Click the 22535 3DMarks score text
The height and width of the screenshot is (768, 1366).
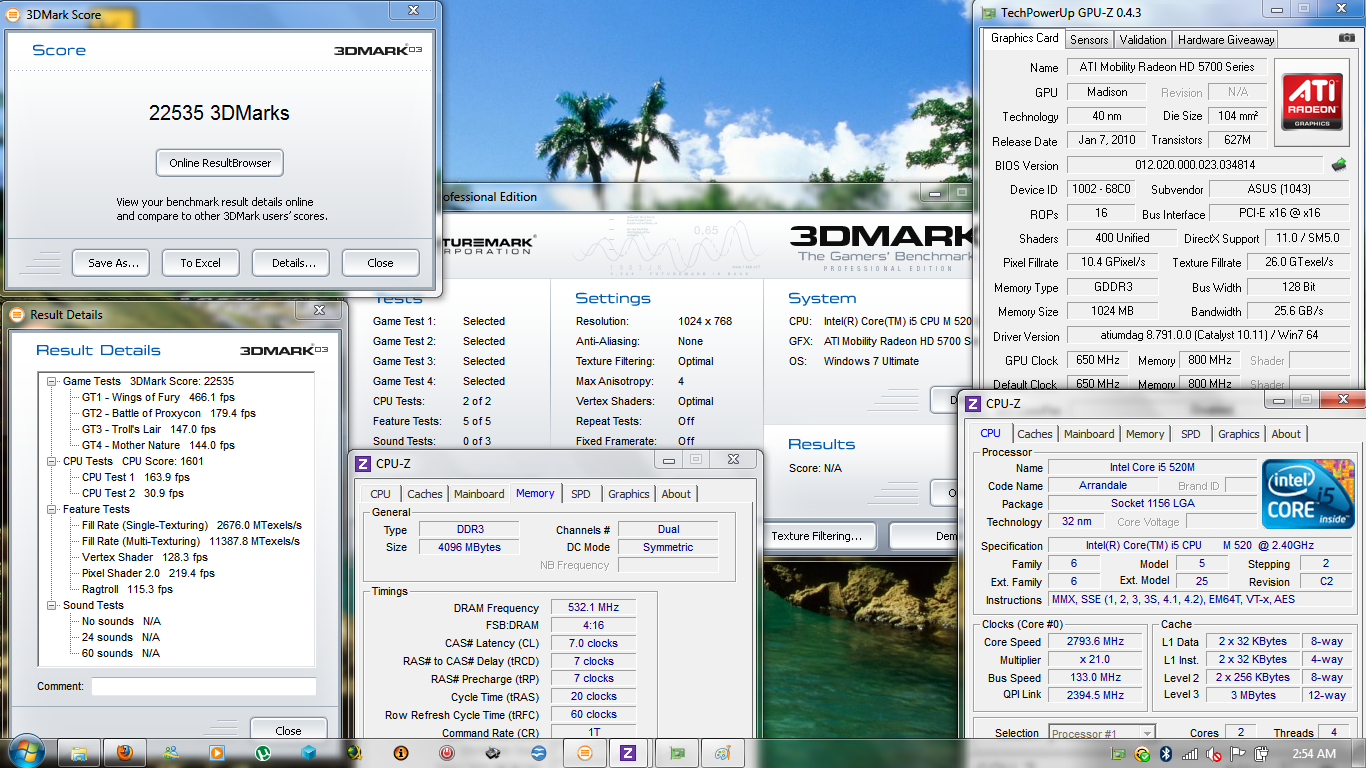(219, 113)
